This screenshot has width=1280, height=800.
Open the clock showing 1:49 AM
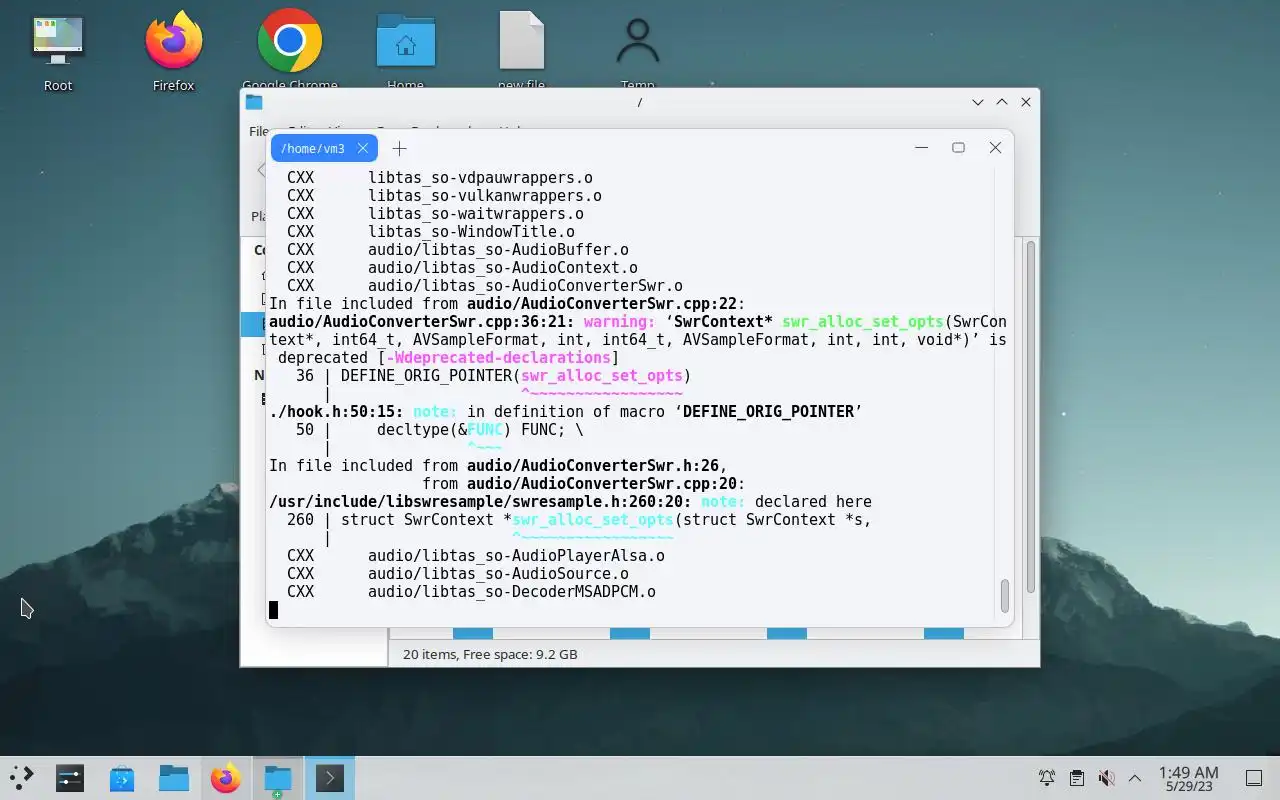[1188, 778]
